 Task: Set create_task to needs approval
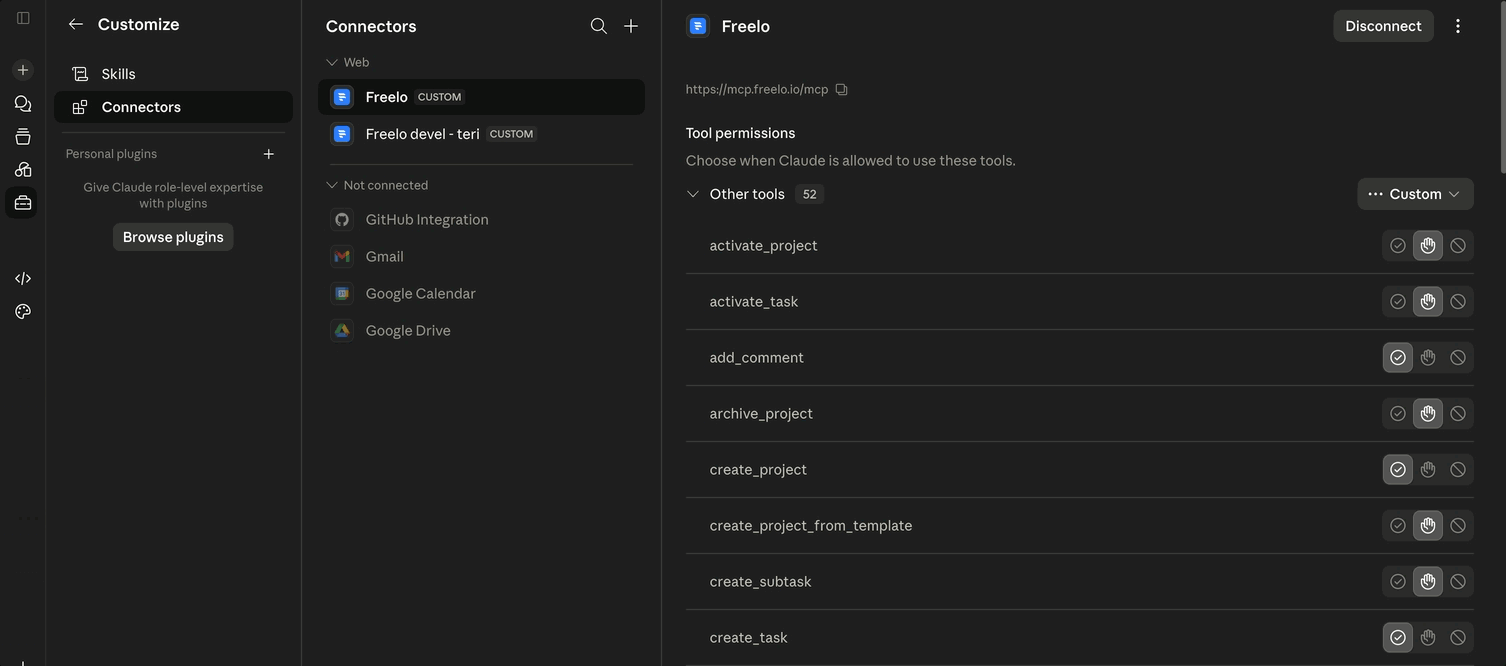tap(1428, 638)
